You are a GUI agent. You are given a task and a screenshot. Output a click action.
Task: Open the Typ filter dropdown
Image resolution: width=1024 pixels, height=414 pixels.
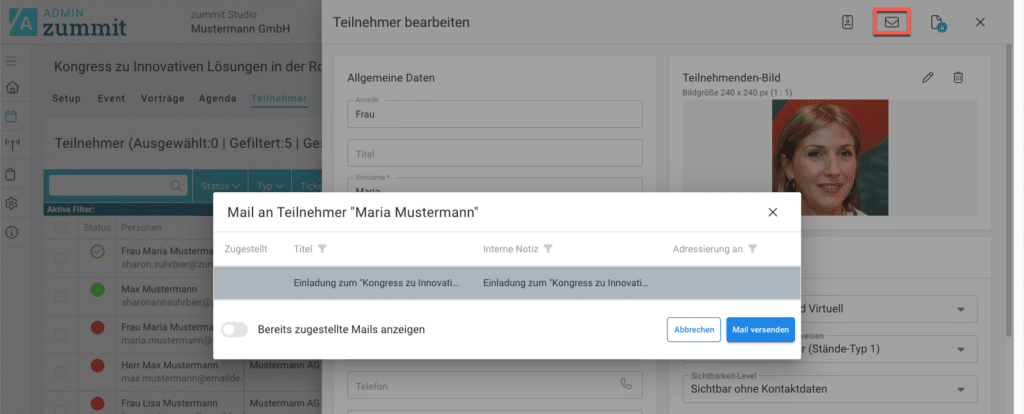[267, 185]
